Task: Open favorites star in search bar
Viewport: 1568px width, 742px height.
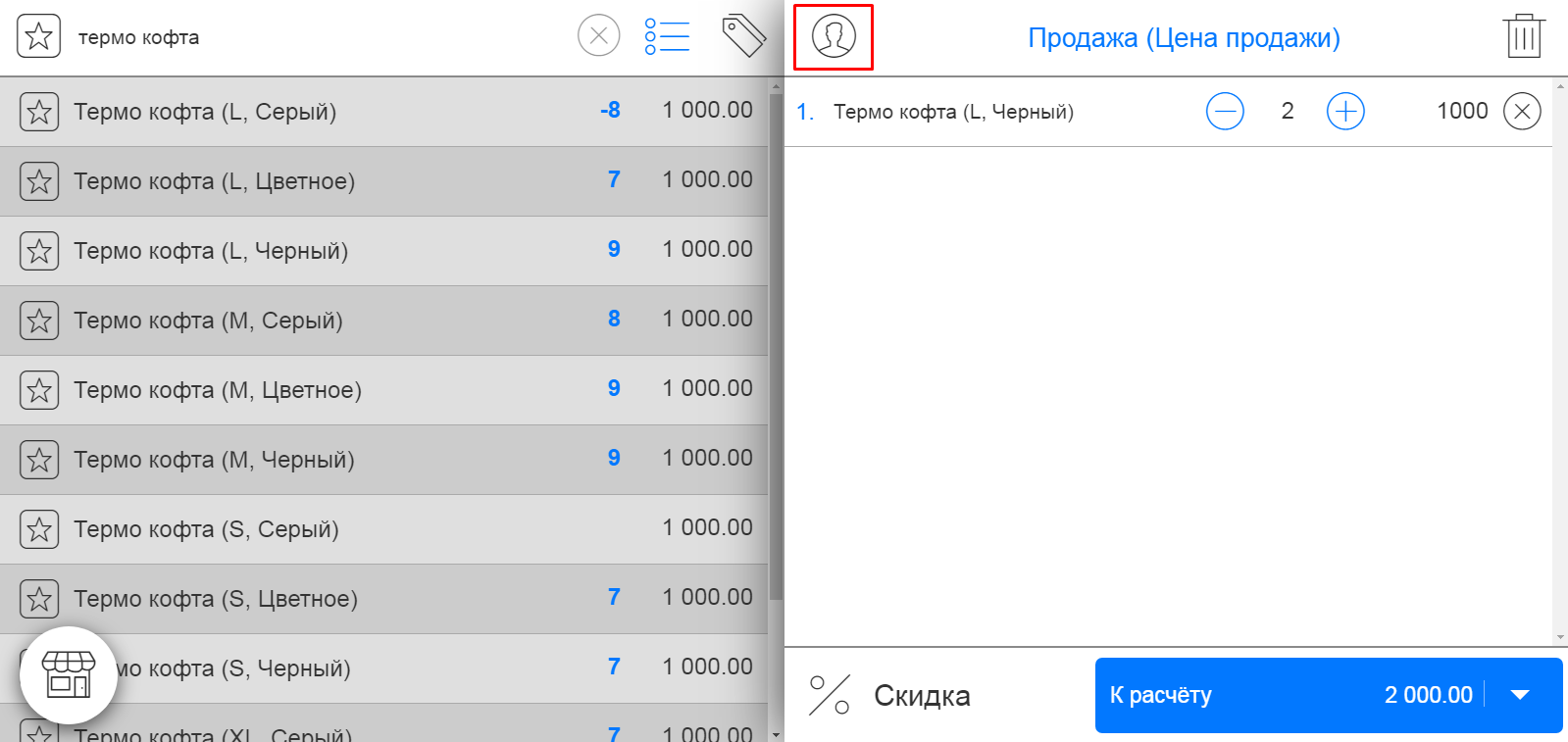Action: [39, 37]
